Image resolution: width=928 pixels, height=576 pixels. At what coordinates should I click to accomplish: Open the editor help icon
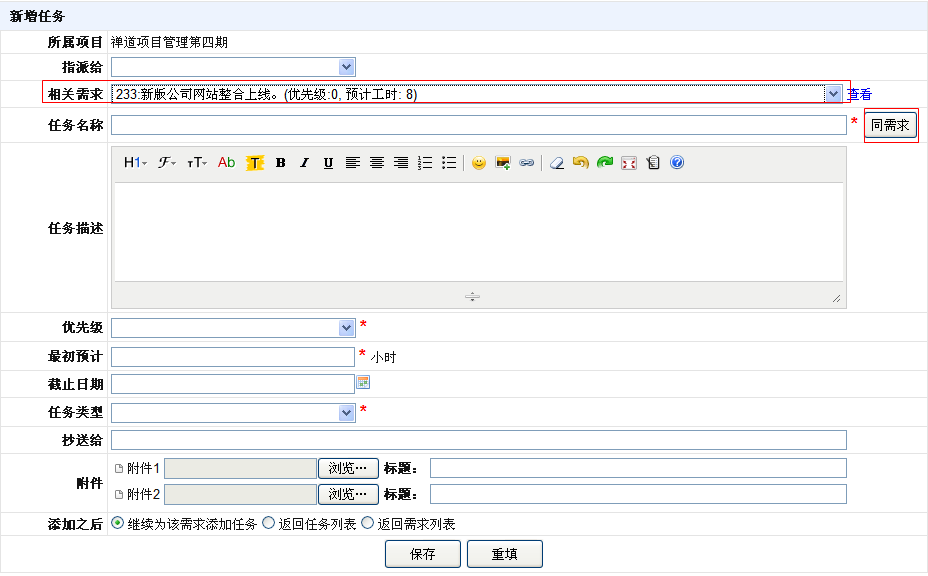click(677, 163)
